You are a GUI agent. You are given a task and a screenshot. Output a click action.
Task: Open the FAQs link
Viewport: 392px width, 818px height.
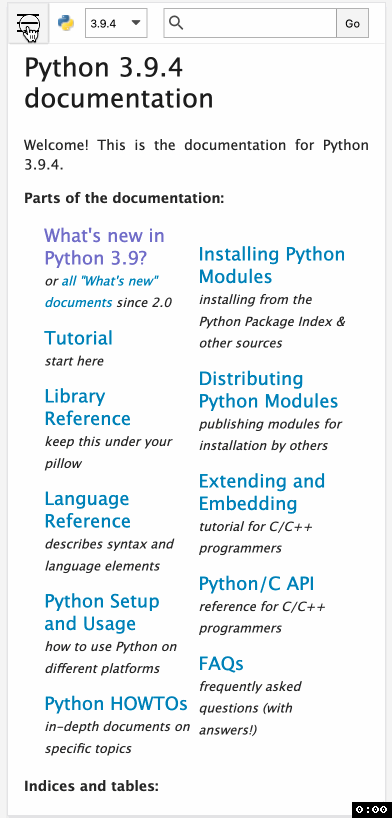point(221,664)
